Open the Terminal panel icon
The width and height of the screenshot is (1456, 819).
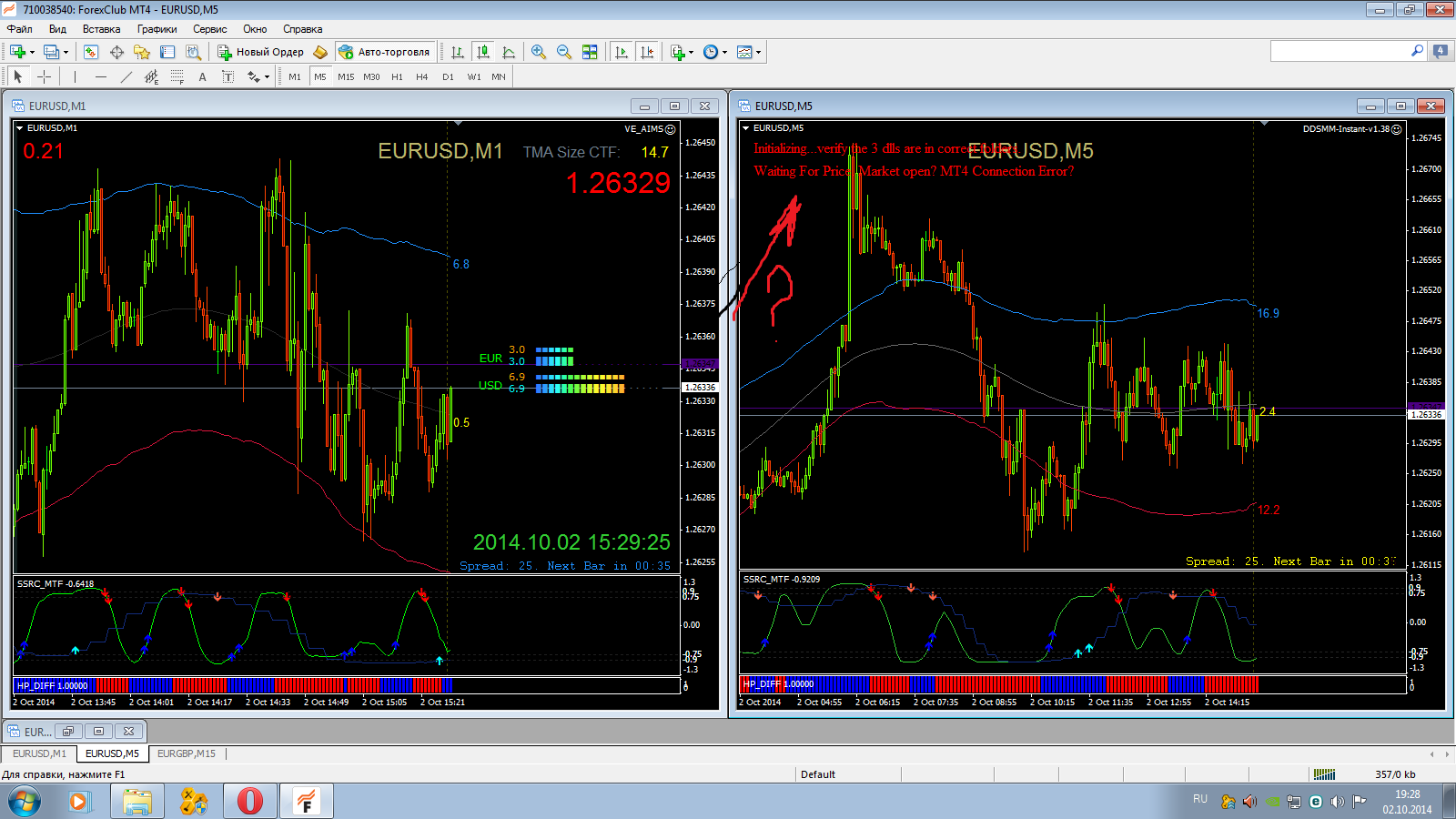click(167, 52)
